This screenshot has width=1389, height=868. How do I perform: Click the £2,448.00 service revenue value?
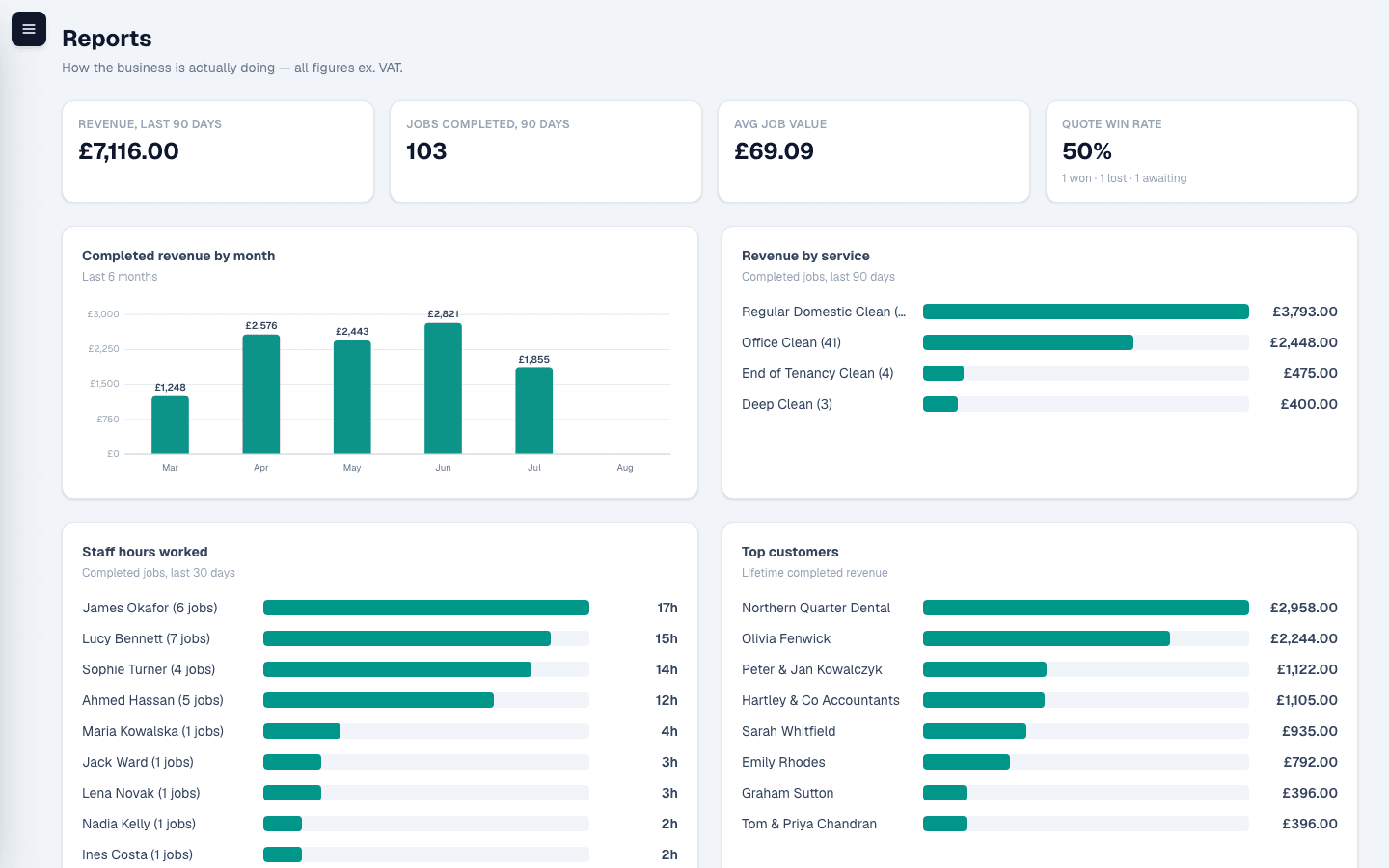(1304, 342)
